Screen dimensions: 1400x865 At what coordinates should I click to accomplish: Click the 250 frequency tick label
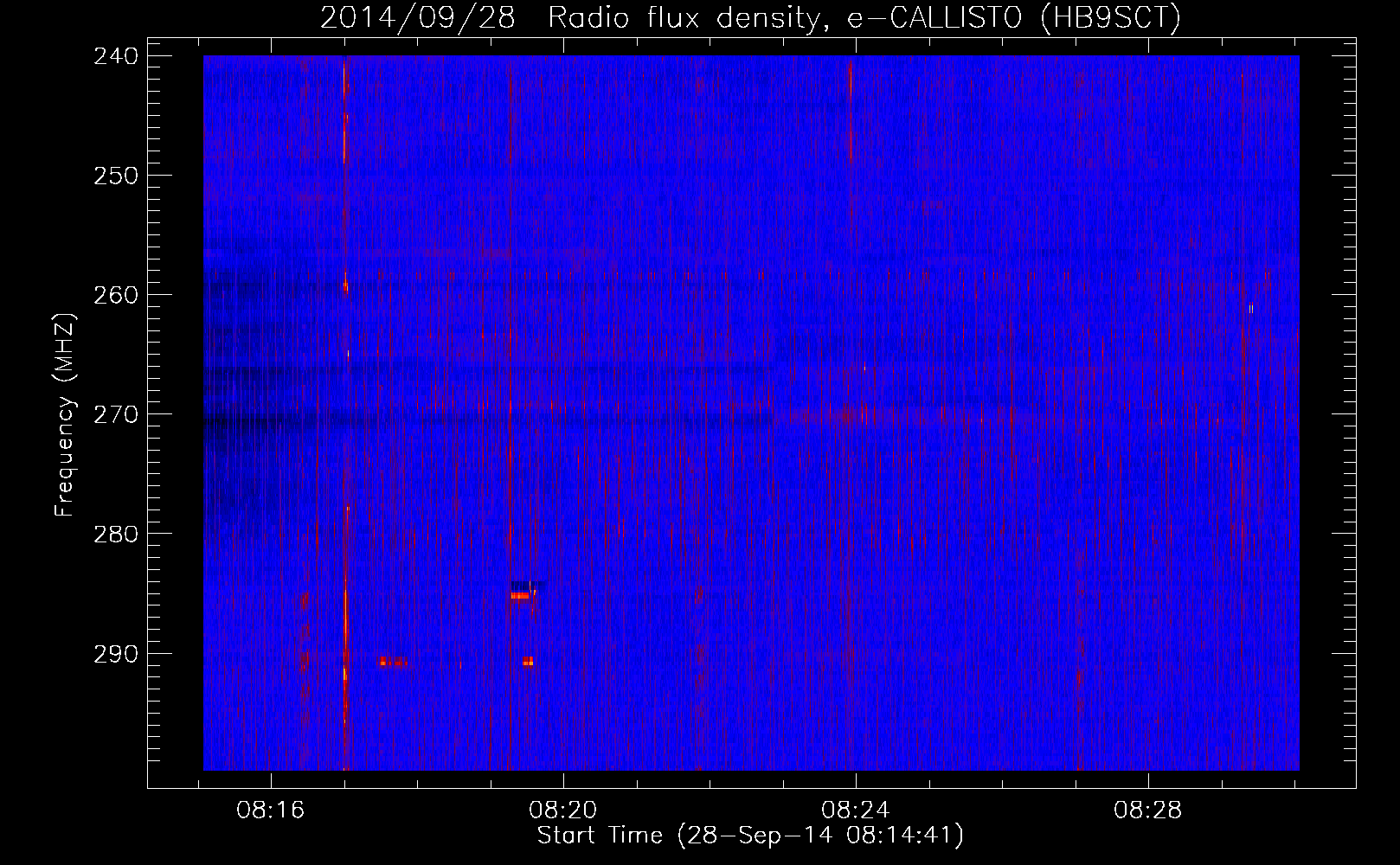coord(115,176)
